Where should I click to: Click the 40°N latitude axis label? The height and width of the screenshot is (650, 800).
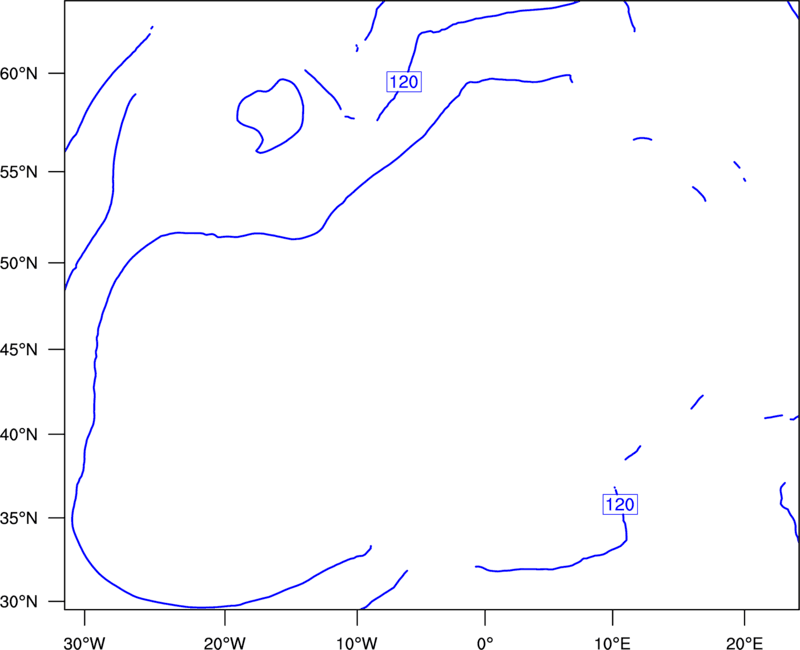click(19, 435)
